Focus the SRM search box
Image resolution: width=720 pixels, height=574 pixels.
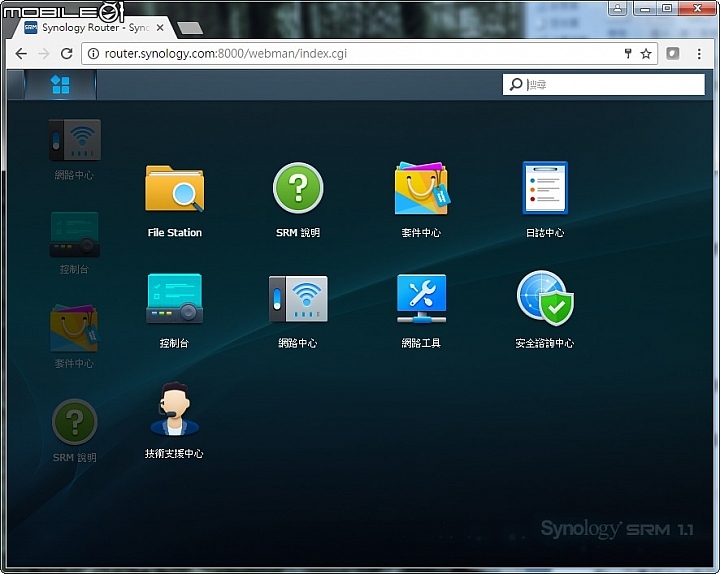pos(603,84)
